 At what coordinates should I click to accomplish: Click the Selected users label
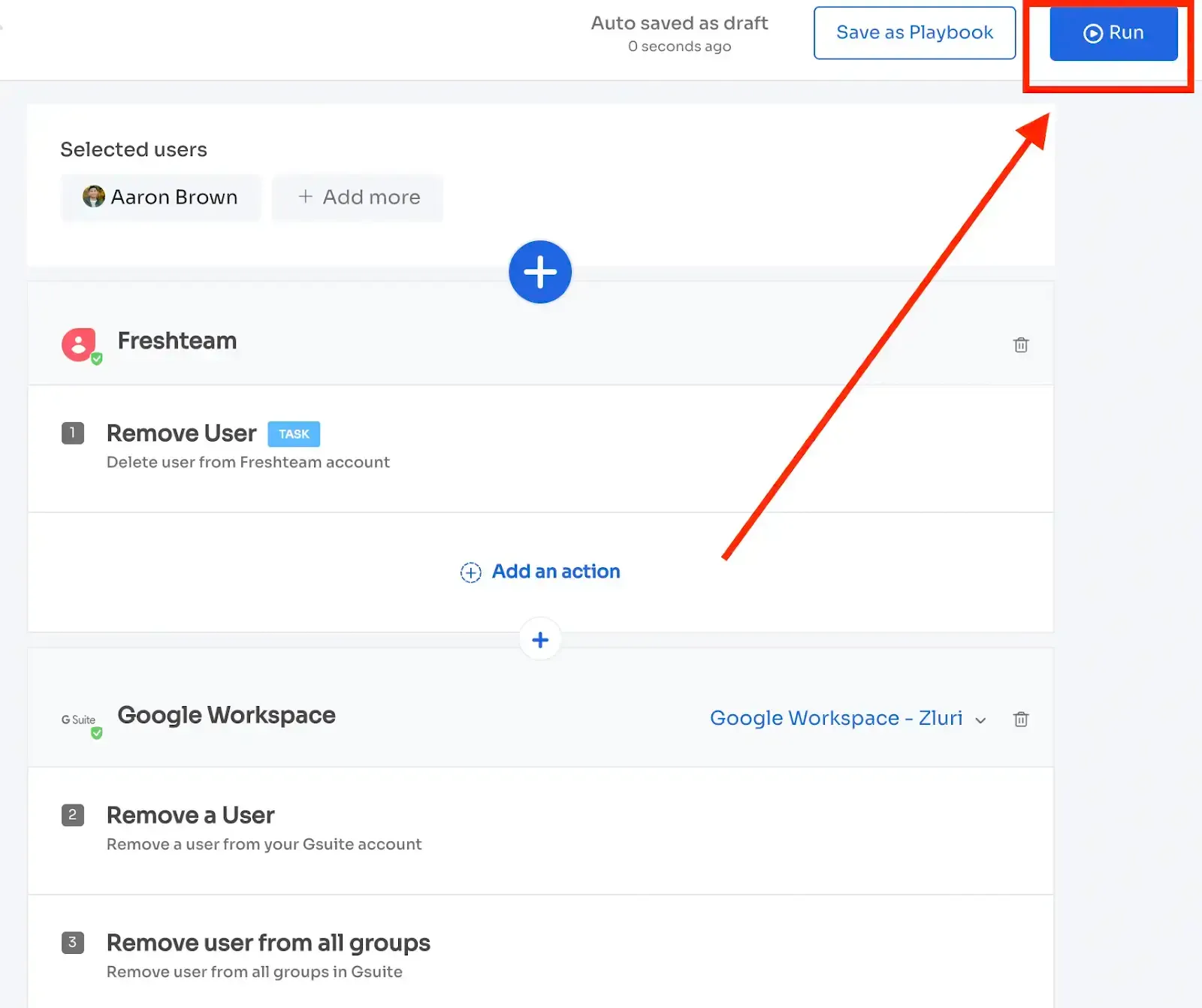(x=134, y=149)
